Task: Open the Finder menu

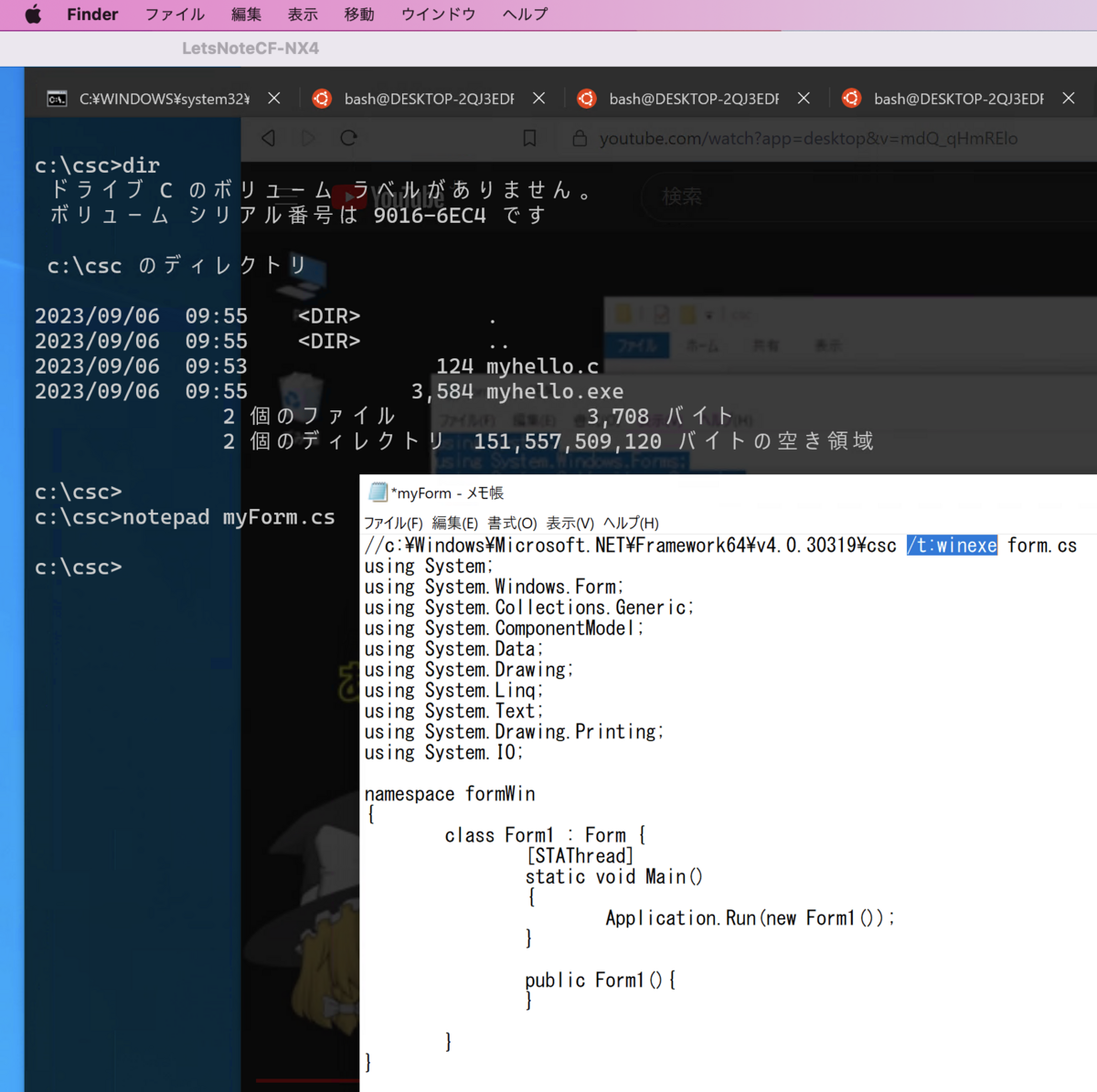Action: (x=92, y=14)
